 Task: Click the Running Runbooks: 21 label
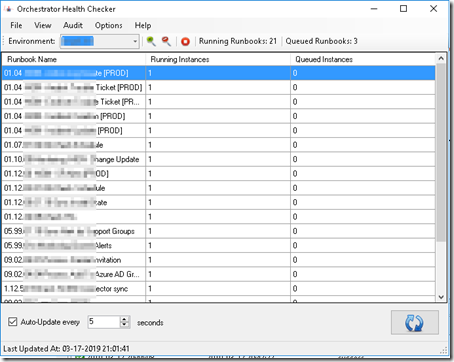tap(238, 41)
